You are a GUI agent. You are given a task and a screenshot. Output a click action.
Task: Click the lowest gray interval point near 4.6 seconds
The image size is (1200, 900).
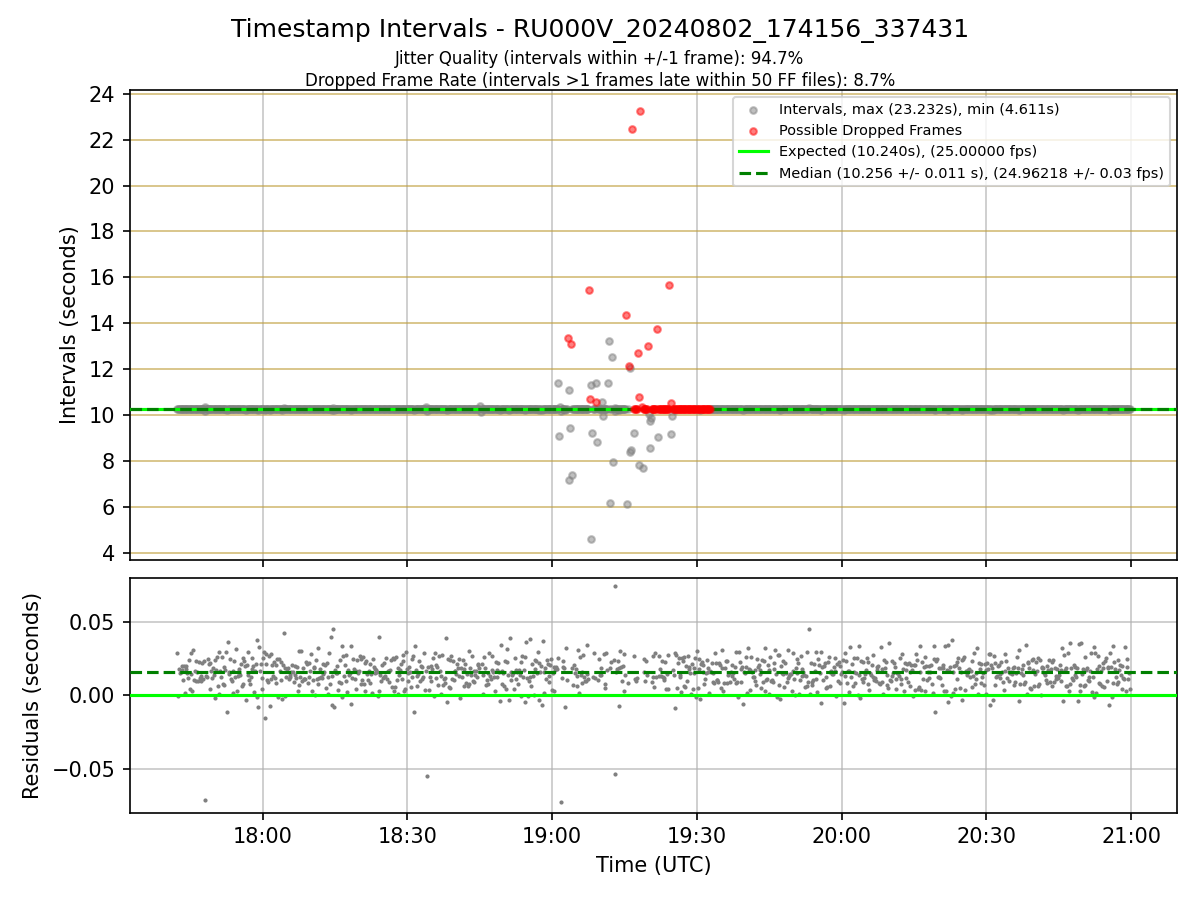(591, 539)
